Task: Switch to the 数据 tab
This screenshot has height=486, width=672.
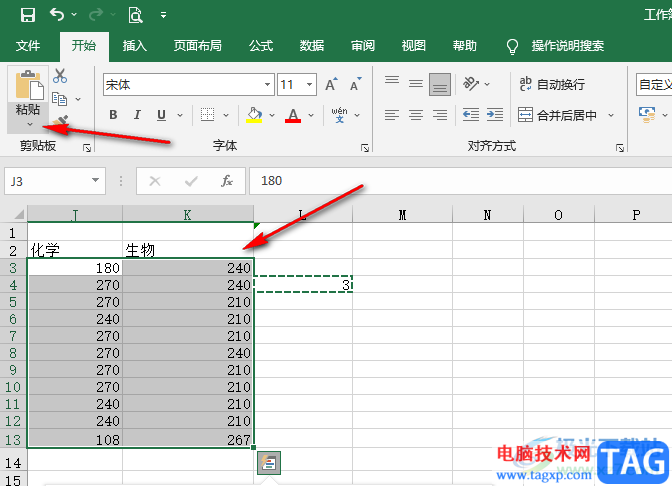Action: [x=312, y=45]
